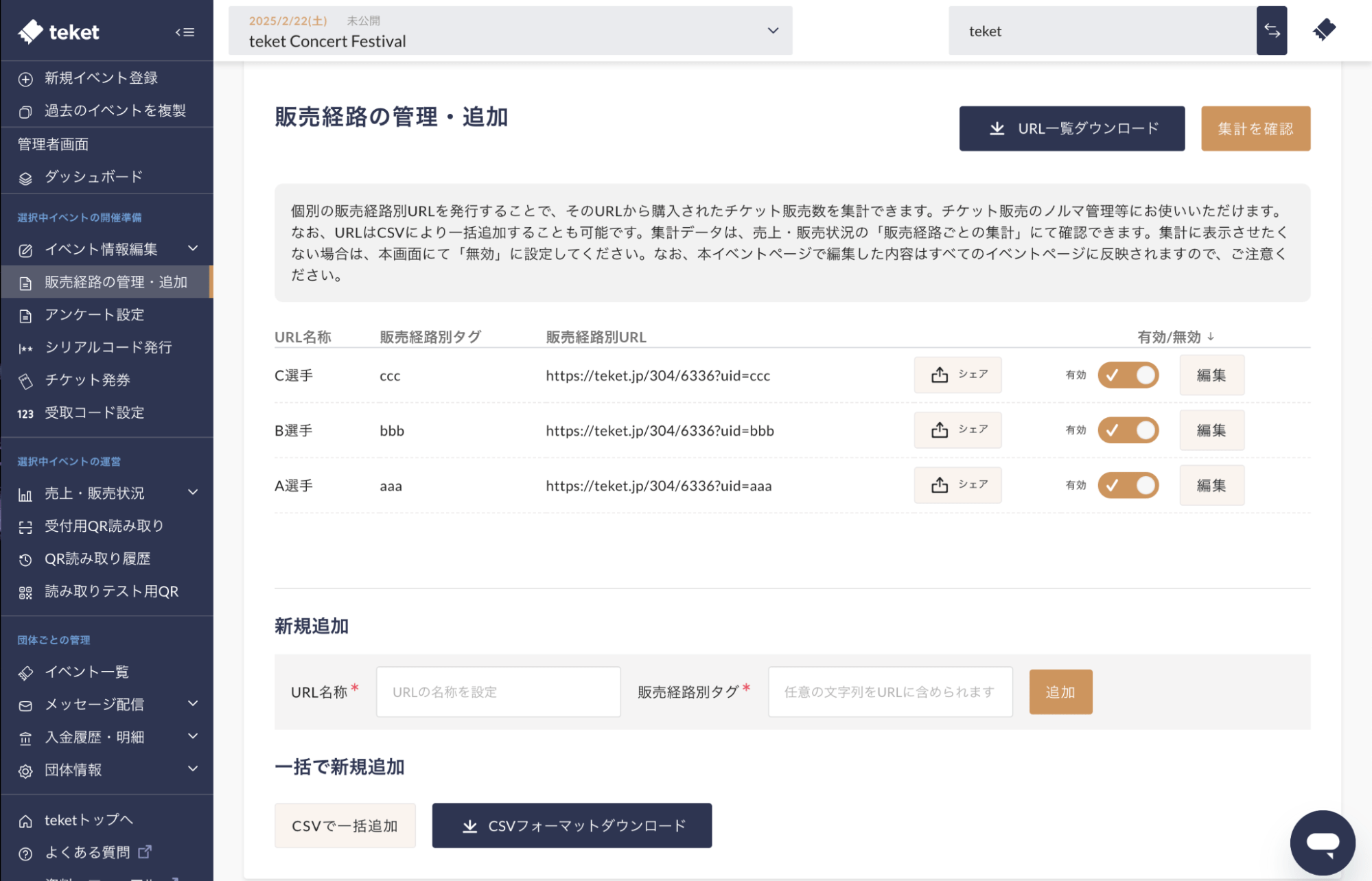Expand the イベント情報編集 submenu

click(193, 250)
